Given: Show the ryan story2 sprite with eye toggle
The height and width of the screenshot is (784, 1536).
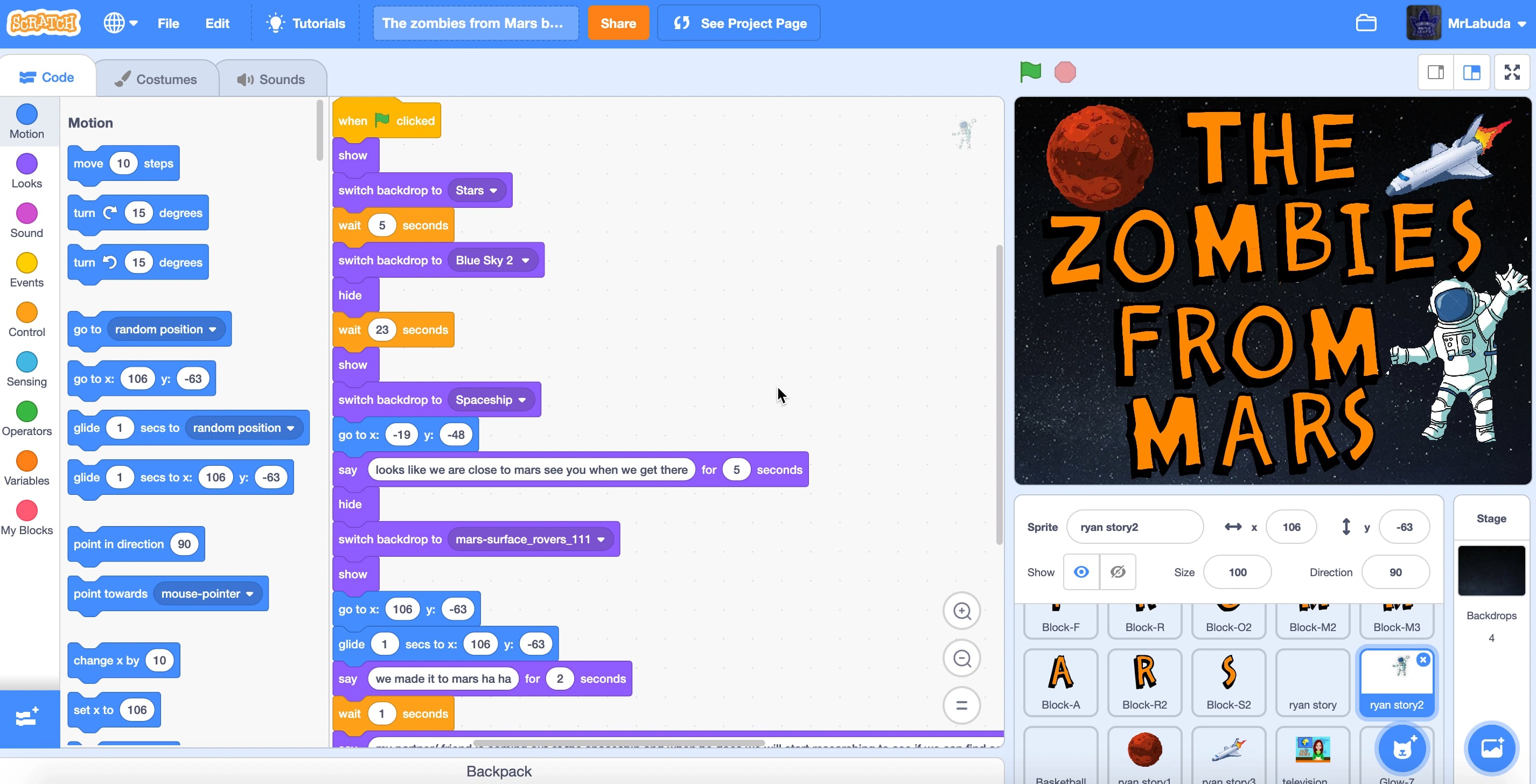Looking at the screenshot, I should (1081, 571).
